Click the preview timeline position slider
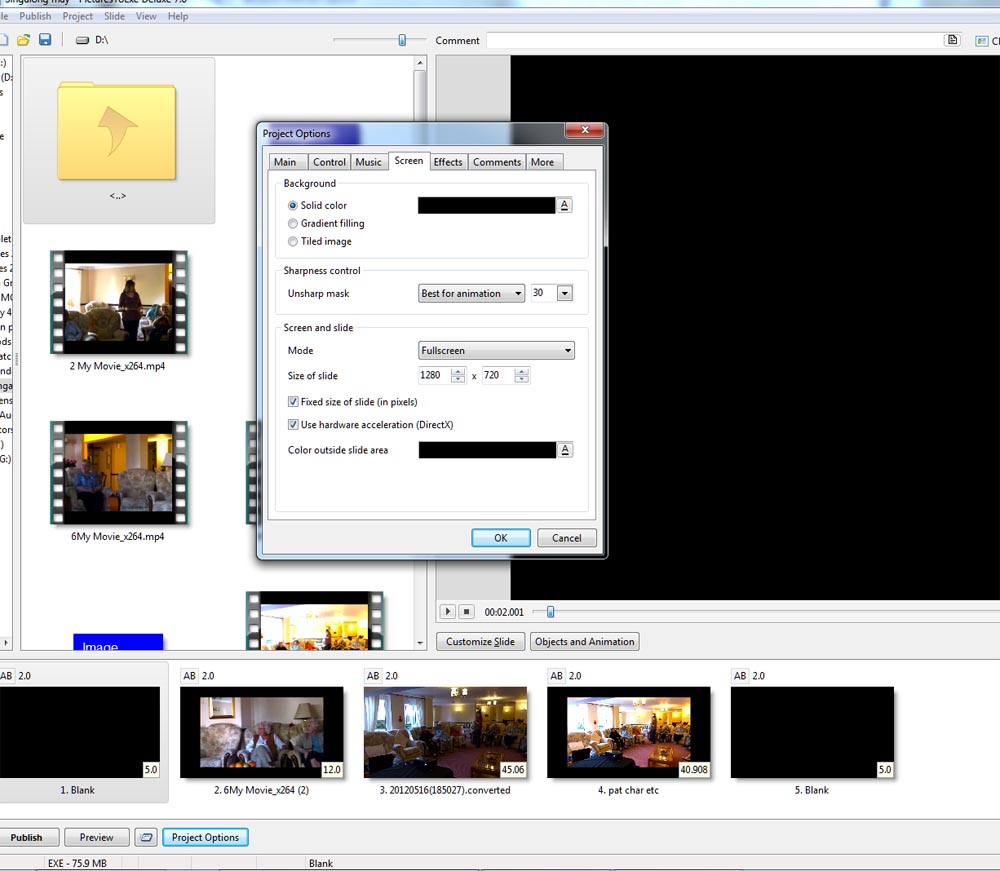 550,612
